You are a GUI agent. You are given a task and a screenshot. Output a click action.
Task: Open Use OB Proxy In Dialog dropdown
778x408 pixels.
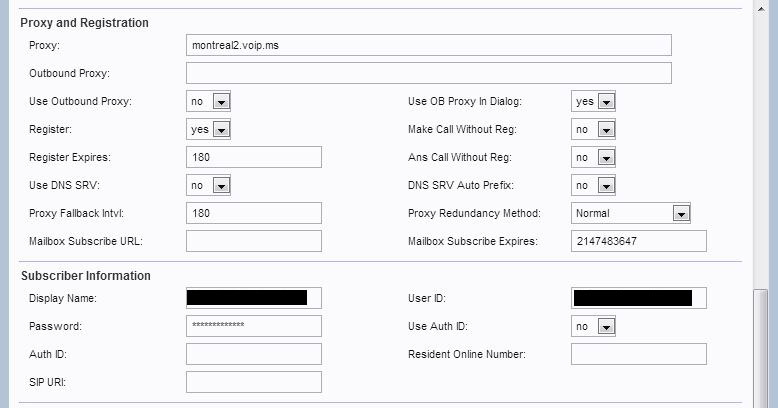(593, 101)
